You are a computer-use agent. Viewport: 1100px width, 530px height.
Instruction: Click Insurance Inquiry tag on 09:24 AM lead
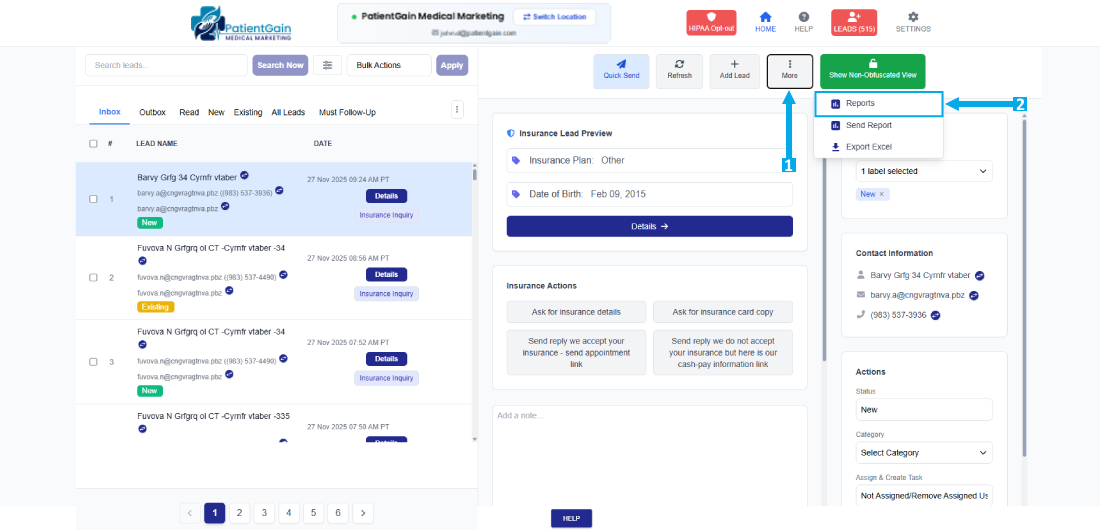tap(387, 216)
